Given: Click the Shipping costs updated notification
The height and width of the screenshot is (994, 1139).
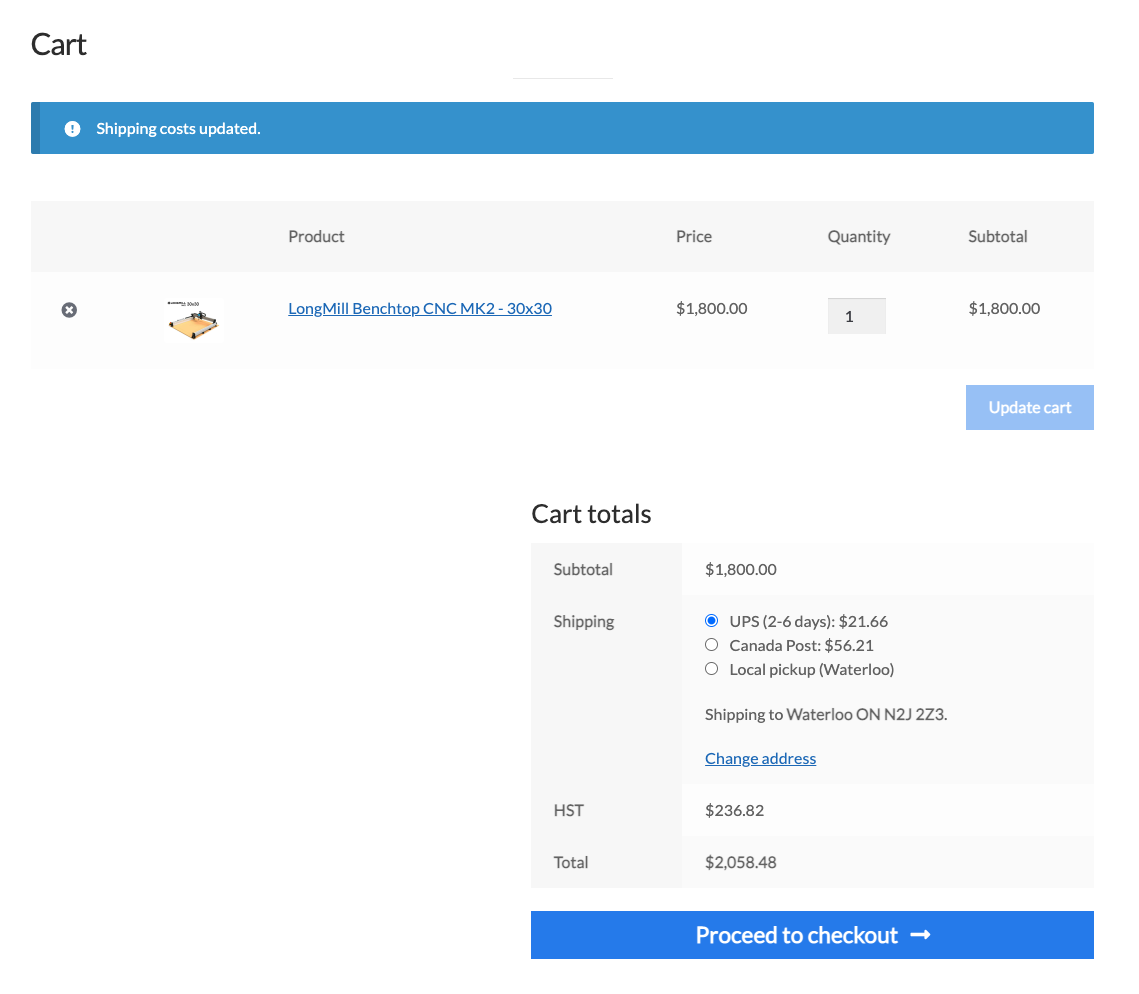Looking at the screenshot, I should click(x=178, y=128).
